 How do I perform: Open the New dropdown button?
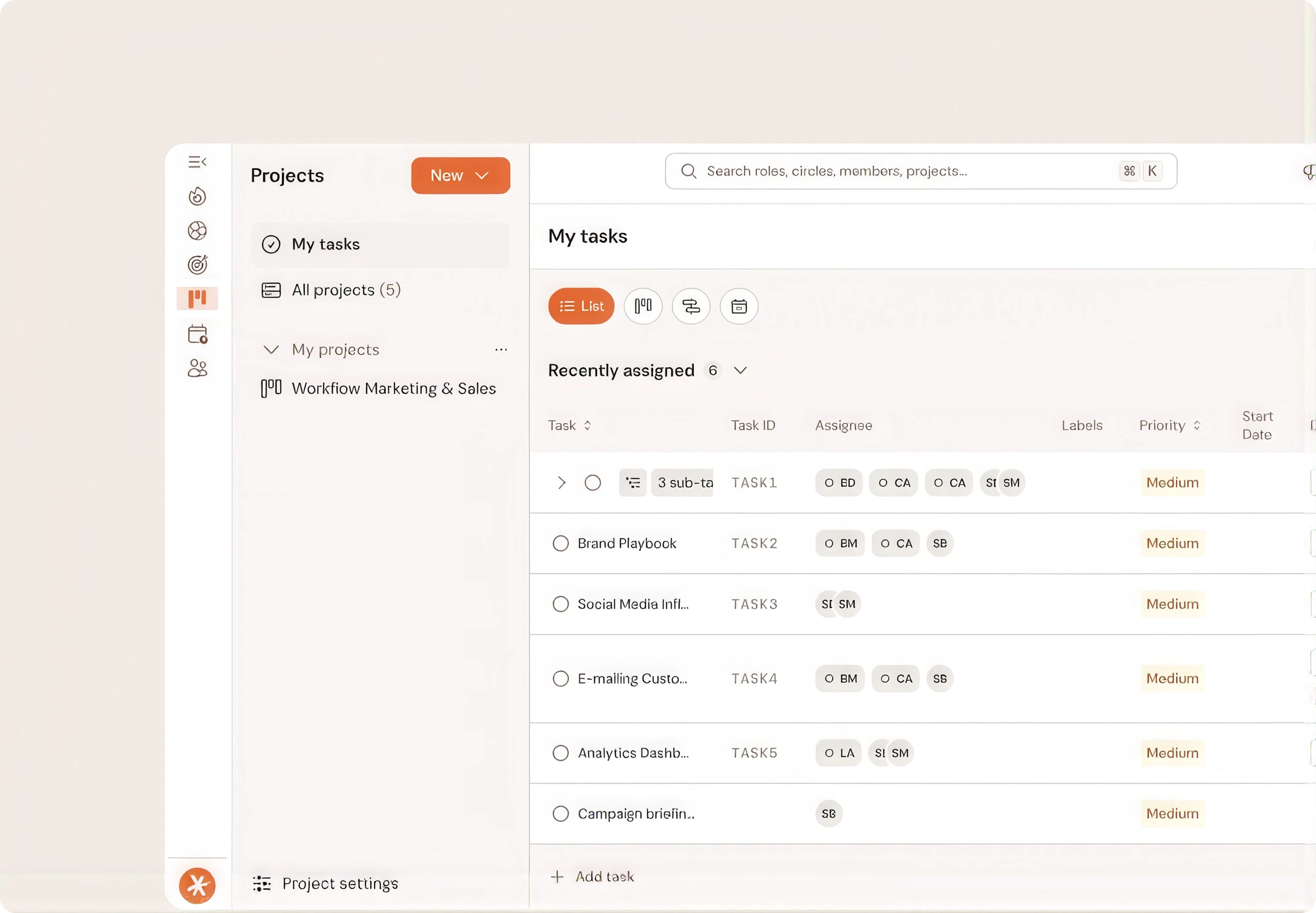pos(460,175)
